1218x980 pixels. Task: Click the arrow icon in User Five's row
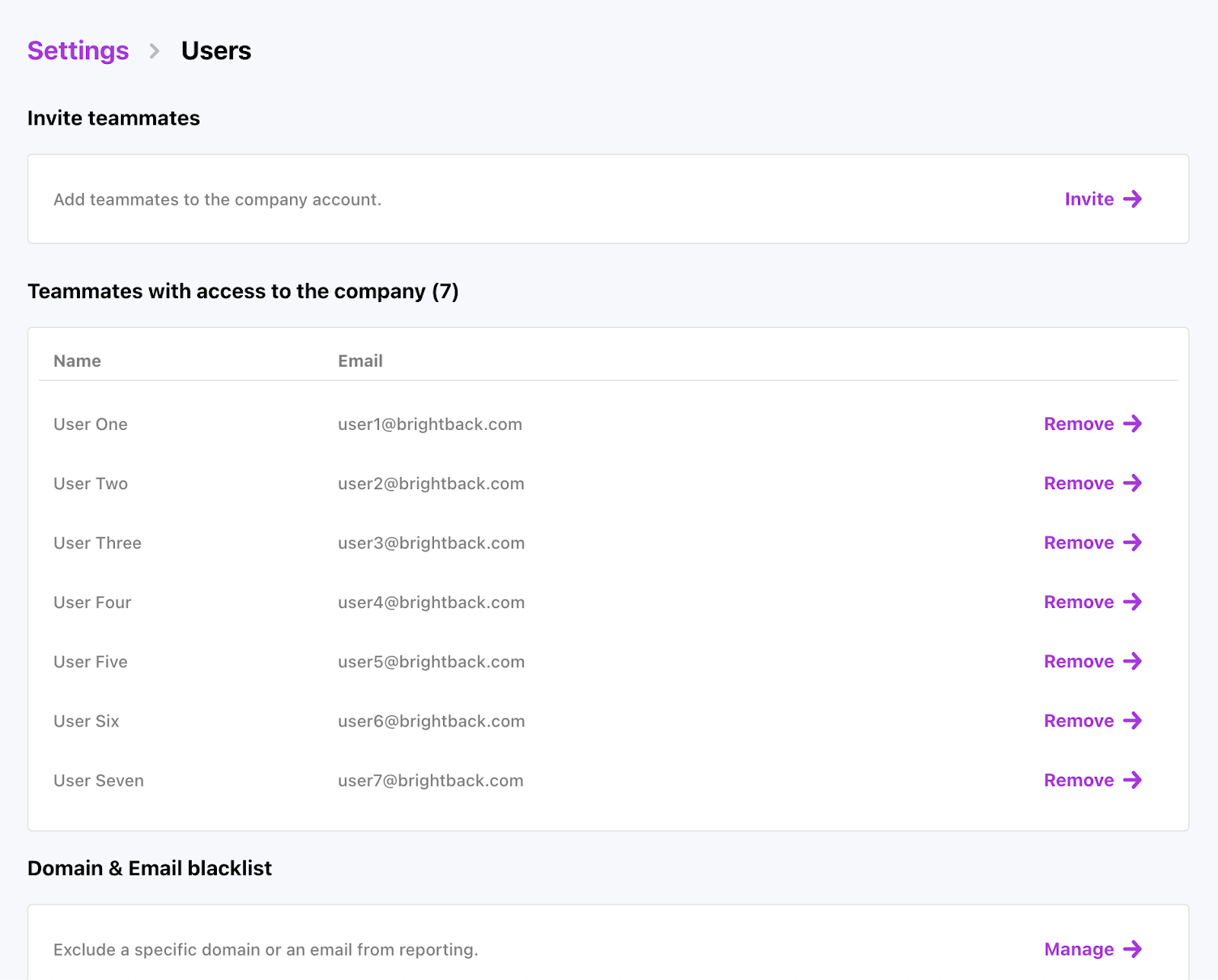coord(1133,661)
